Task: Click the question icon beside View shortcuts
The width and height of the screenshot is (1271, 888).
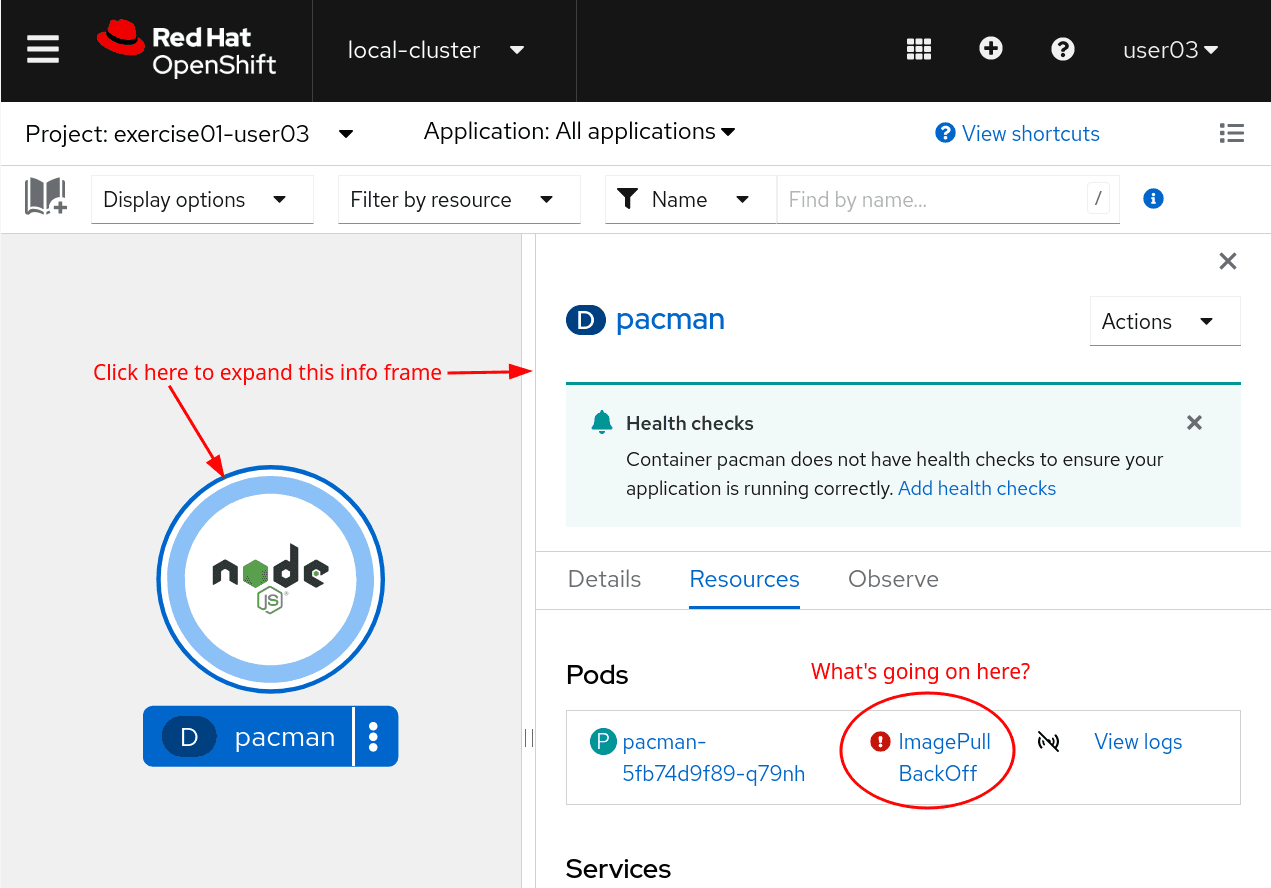Action: click(945, 134)
